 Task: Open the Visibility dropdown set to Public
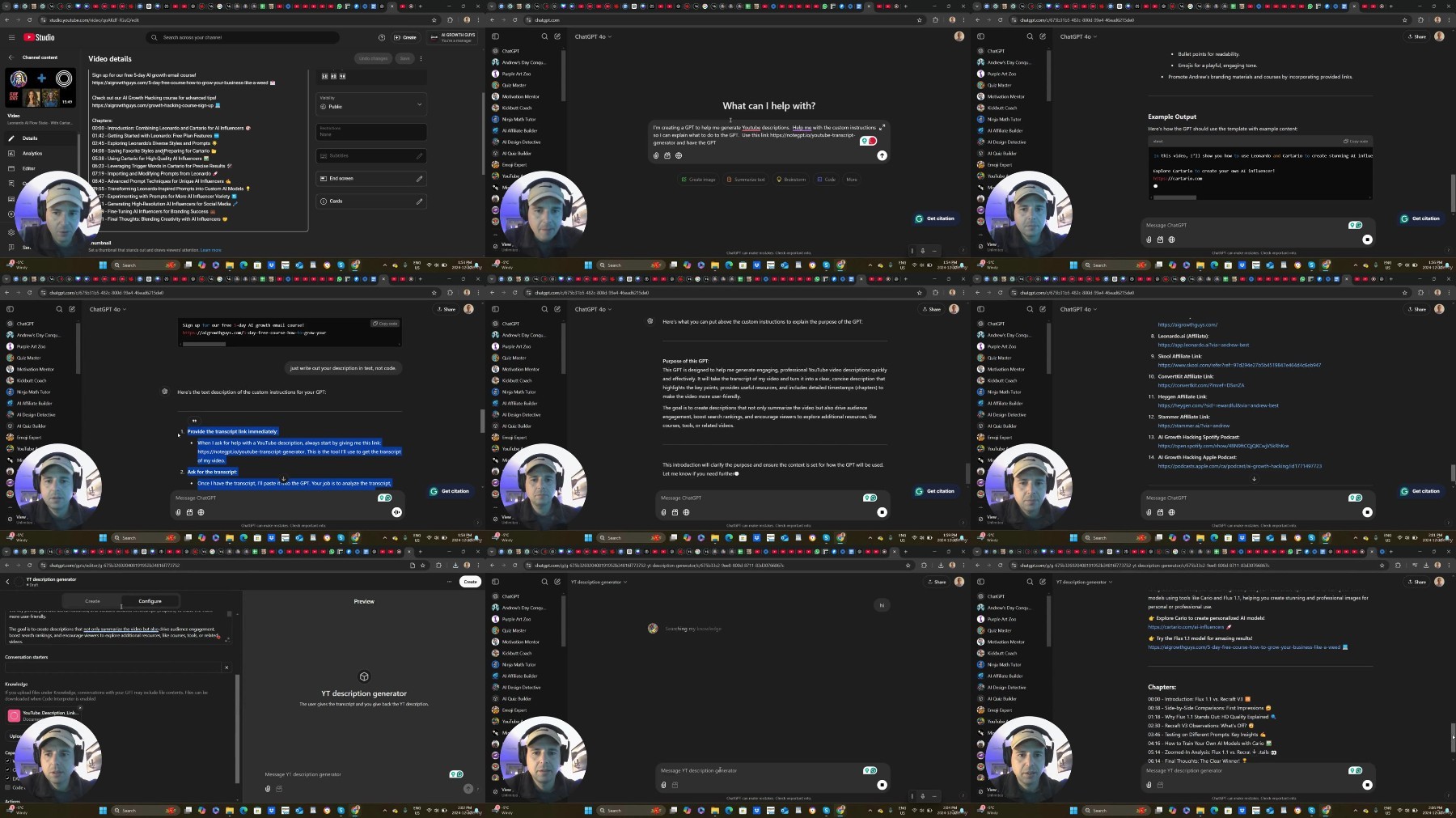pos(370,103)
